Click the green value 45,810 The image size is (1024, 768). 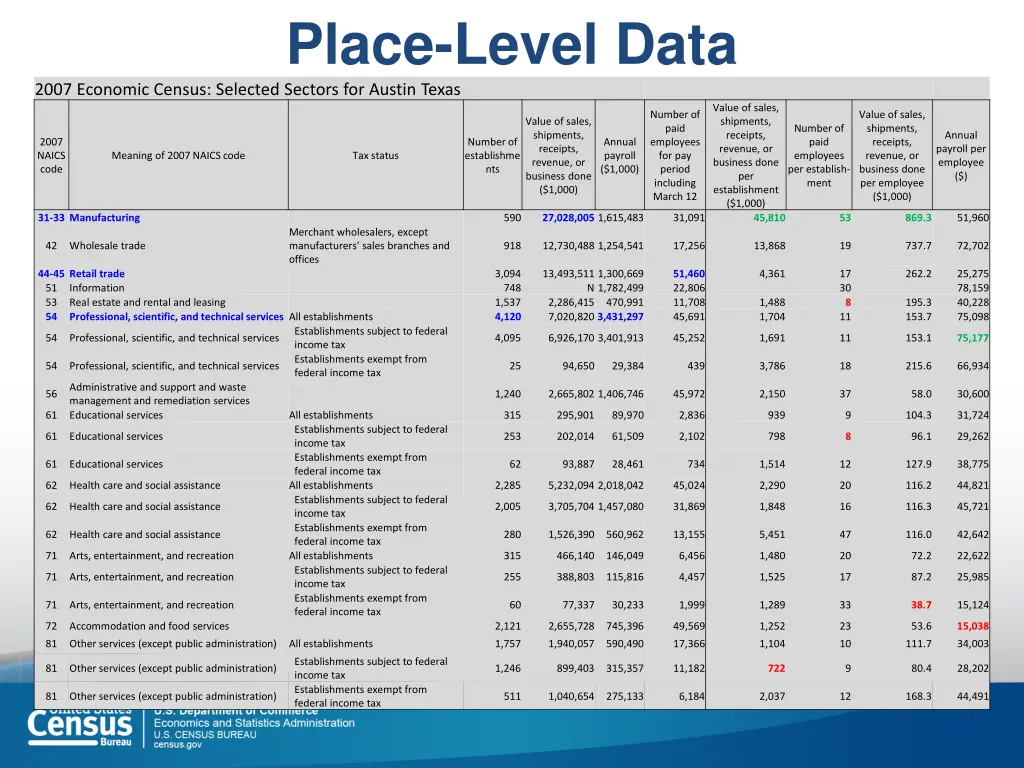[769, 217]
